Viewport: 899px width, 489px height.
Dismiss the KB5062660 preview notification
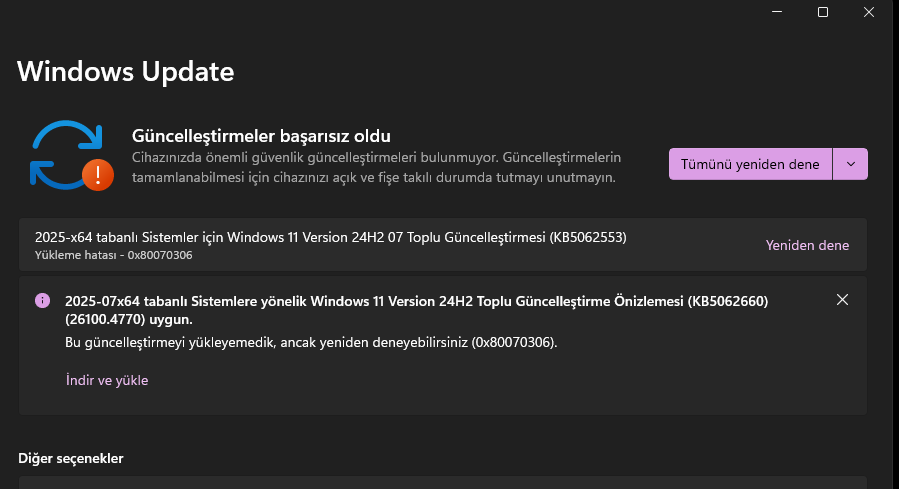tap(842, 300)
